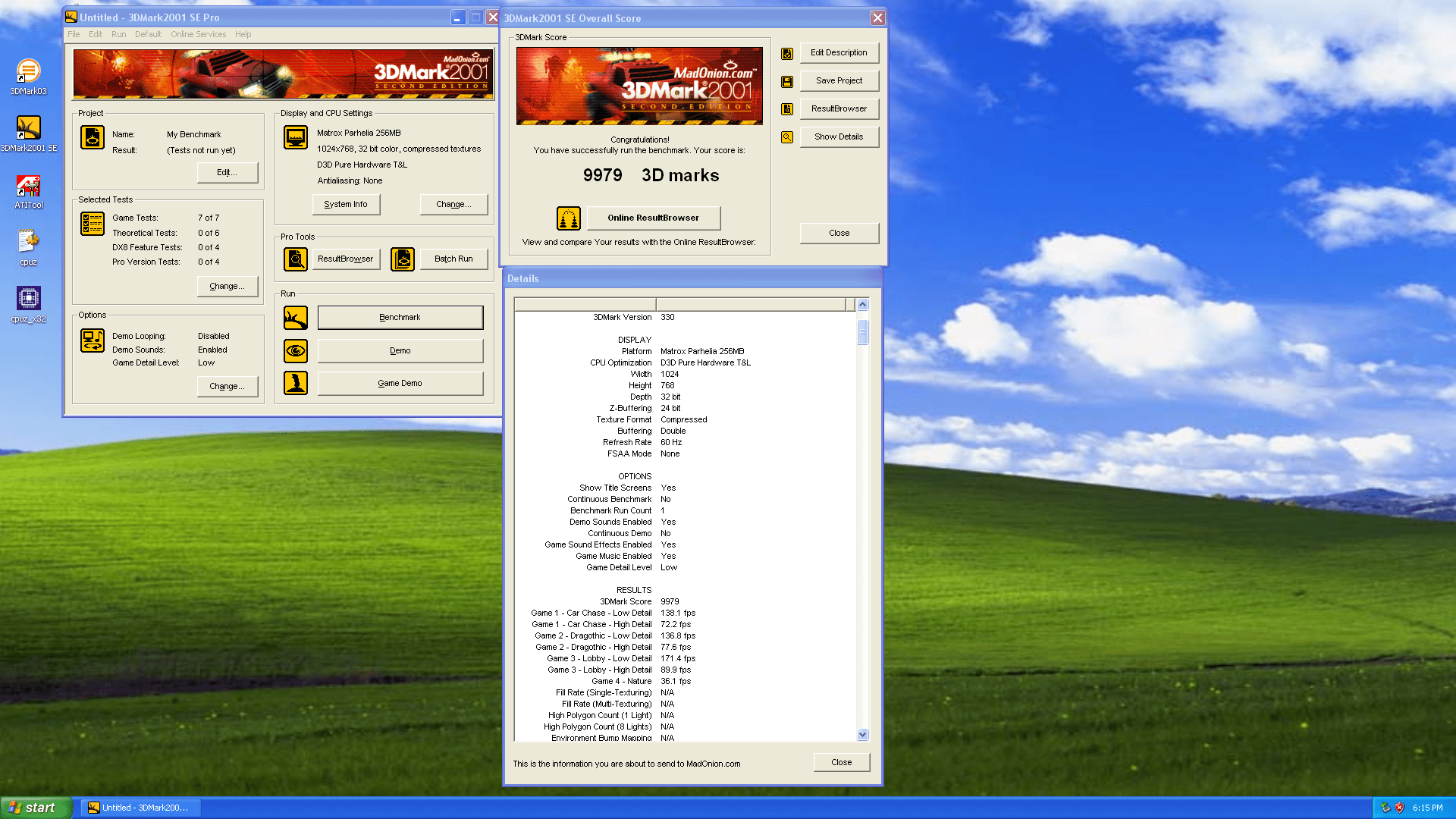The image size is (1456, 819).
Task: Click the network tray icon in system tray
Action: (x=1385, y=808)
